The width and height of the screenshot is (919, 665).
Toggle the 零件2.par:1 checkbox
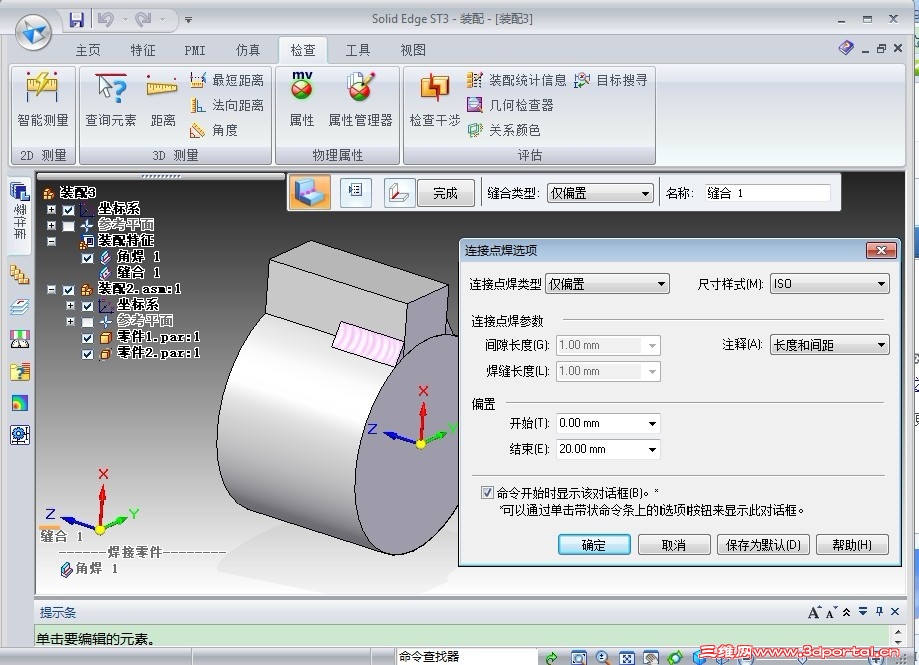[87, 354]
